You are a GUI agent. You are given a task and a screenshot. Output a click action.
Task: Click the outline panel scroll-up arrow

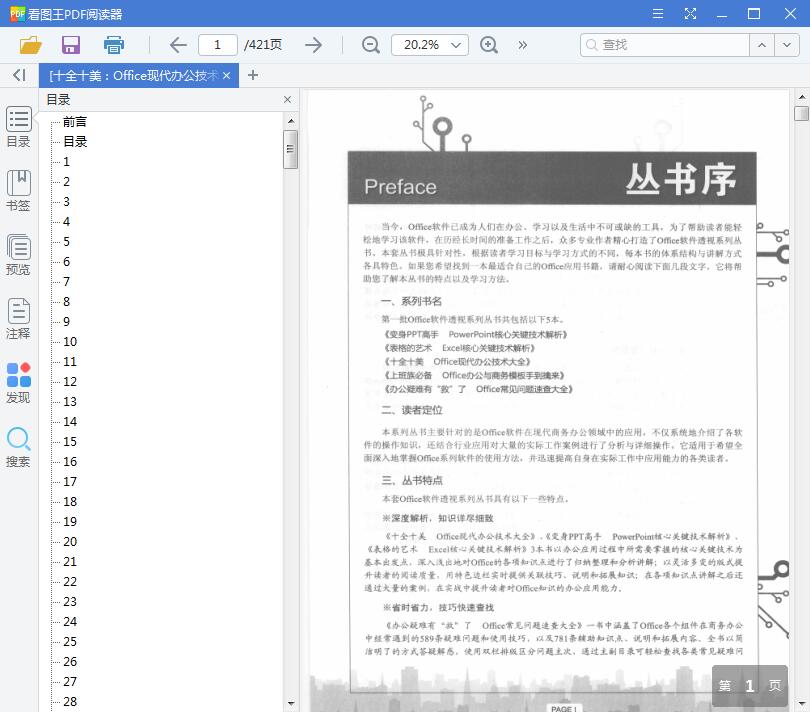[291, 120]
